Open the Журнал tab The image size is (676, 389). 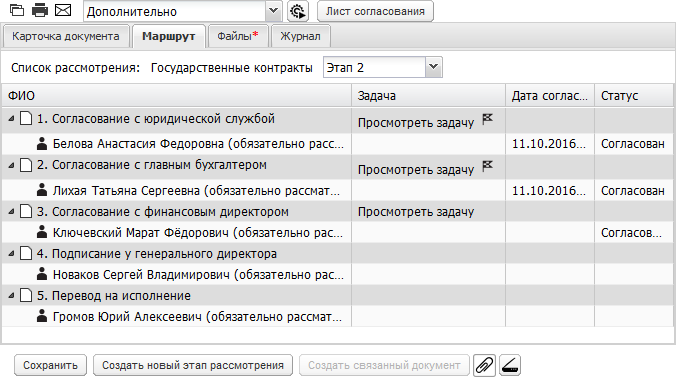coord(300,36)
